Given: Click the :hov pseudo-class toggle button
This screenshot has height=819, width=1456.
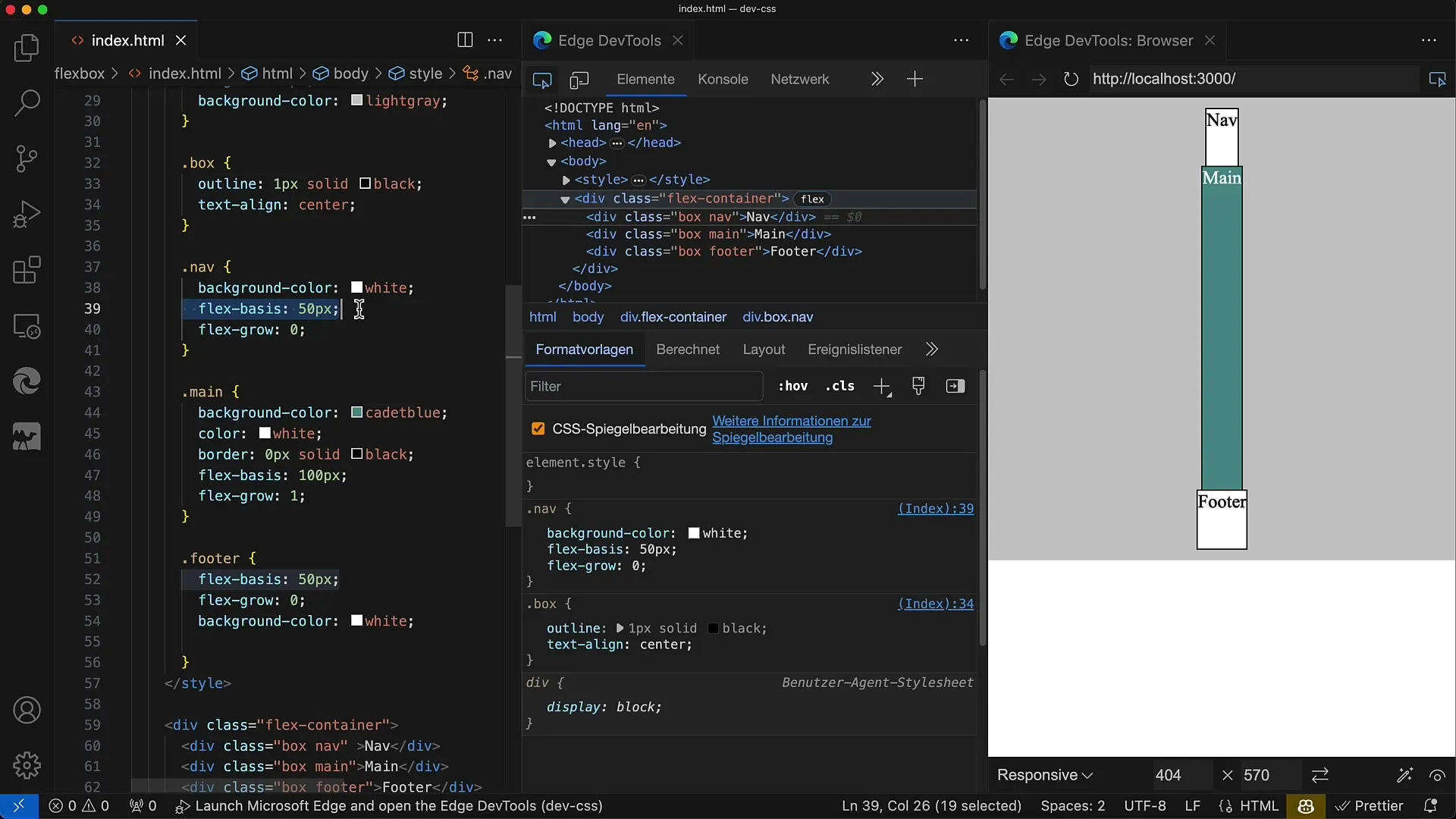Looking at the screenshot, I should (x=793, y=387).
